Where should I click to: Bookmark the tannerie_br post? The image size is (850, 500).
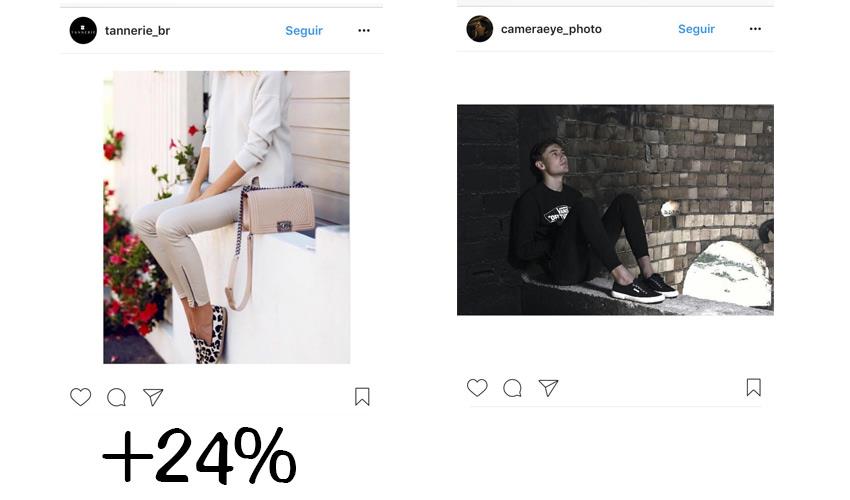362,396
